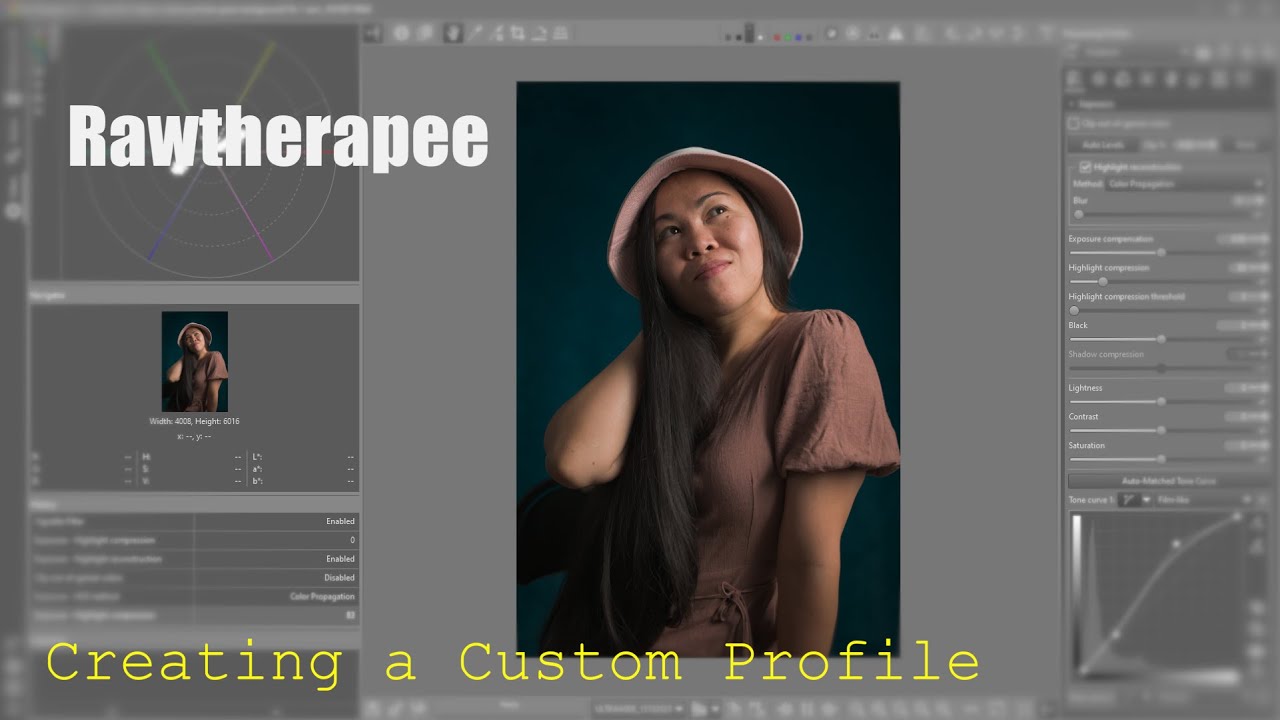Preview the green channel

tap(788, 37)
